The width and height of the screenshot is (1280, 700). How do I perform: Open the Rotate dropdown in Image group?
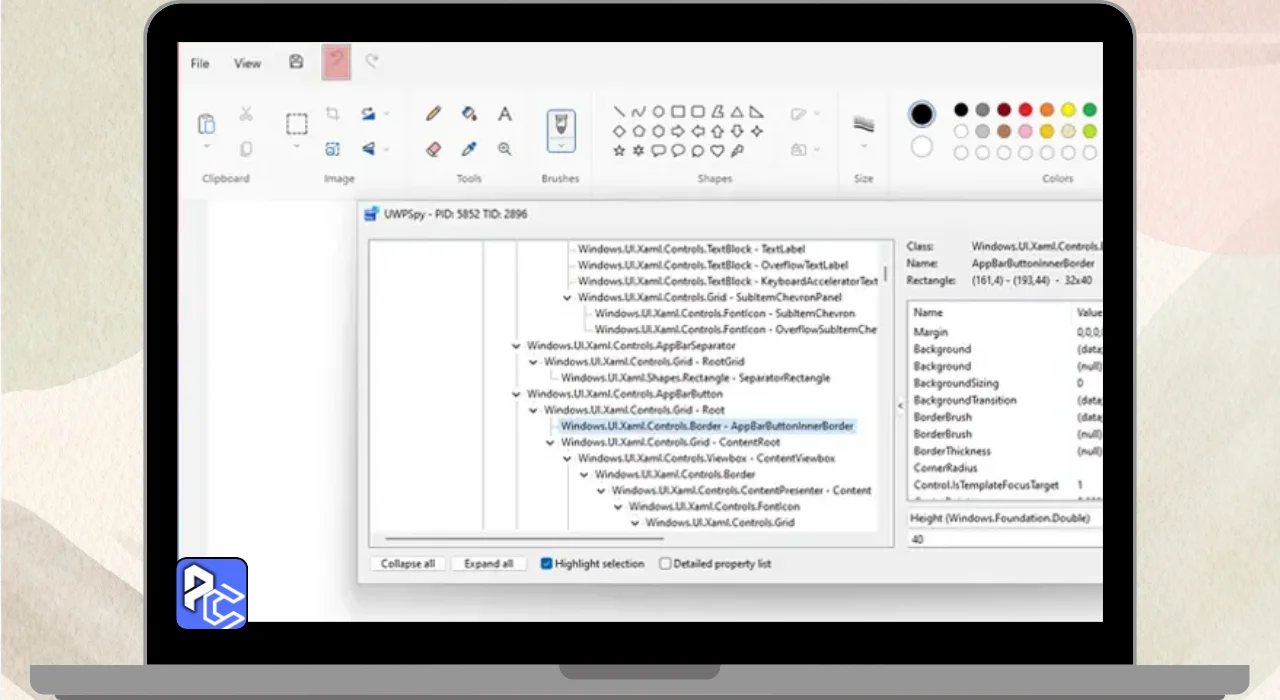(387, 114)
